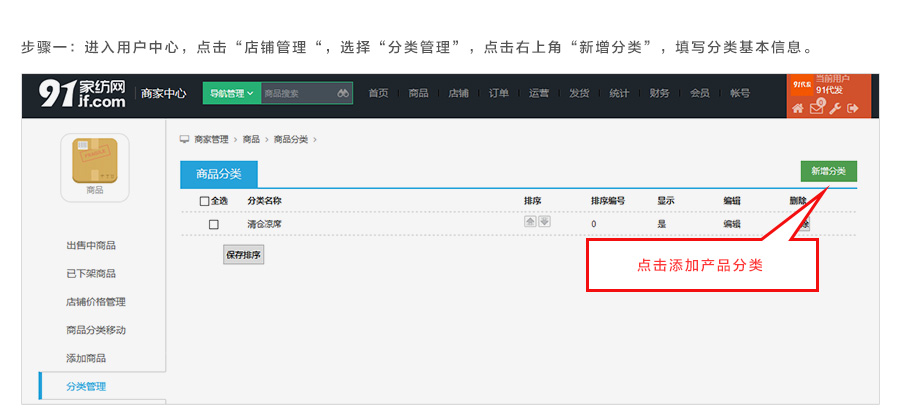Tick the checkbox for 清仓凉席 row
Viewport: 900px width, 419px height.
pyautogui.click(x=214, y=224)
